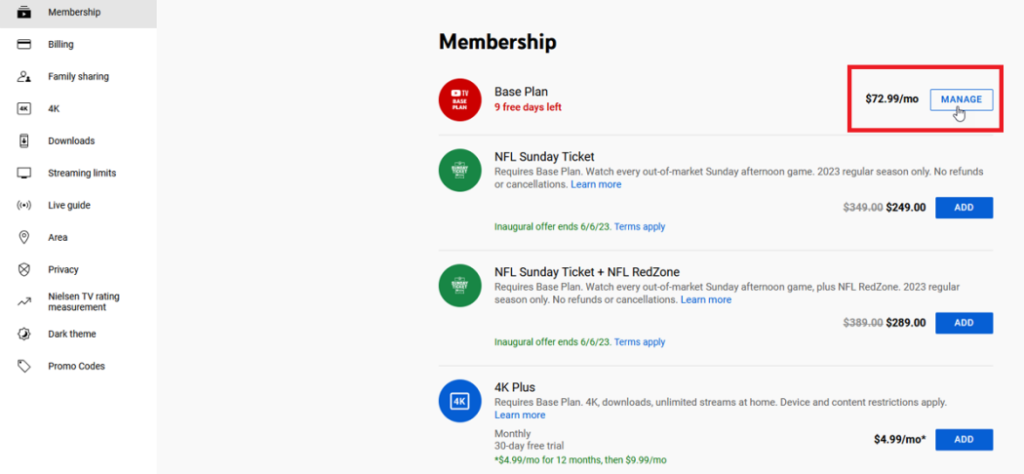Open the Membership settings tab

coord(74,12)
